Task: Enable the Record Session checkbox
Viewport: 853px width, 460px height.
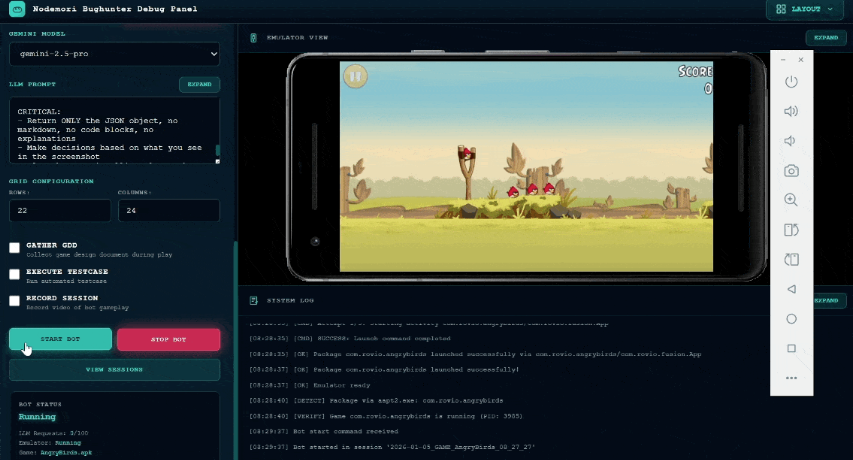Action: (15, 300)
